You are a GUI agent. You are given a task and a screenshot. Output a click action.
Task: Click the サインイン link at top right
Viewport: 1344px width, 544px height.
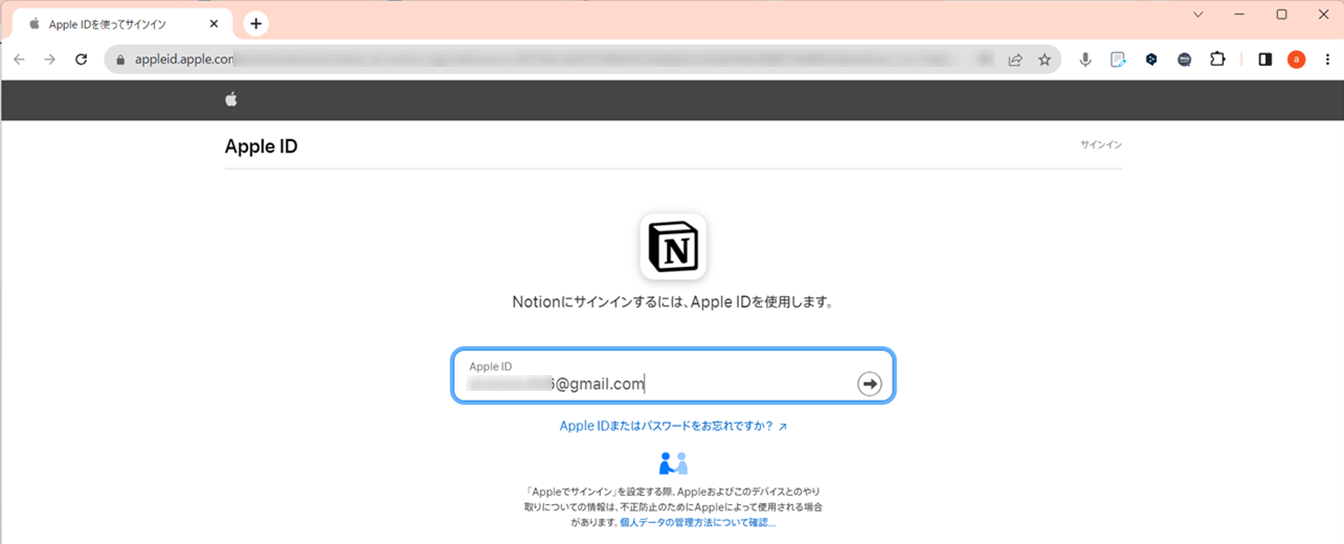tap(1100, 145)
